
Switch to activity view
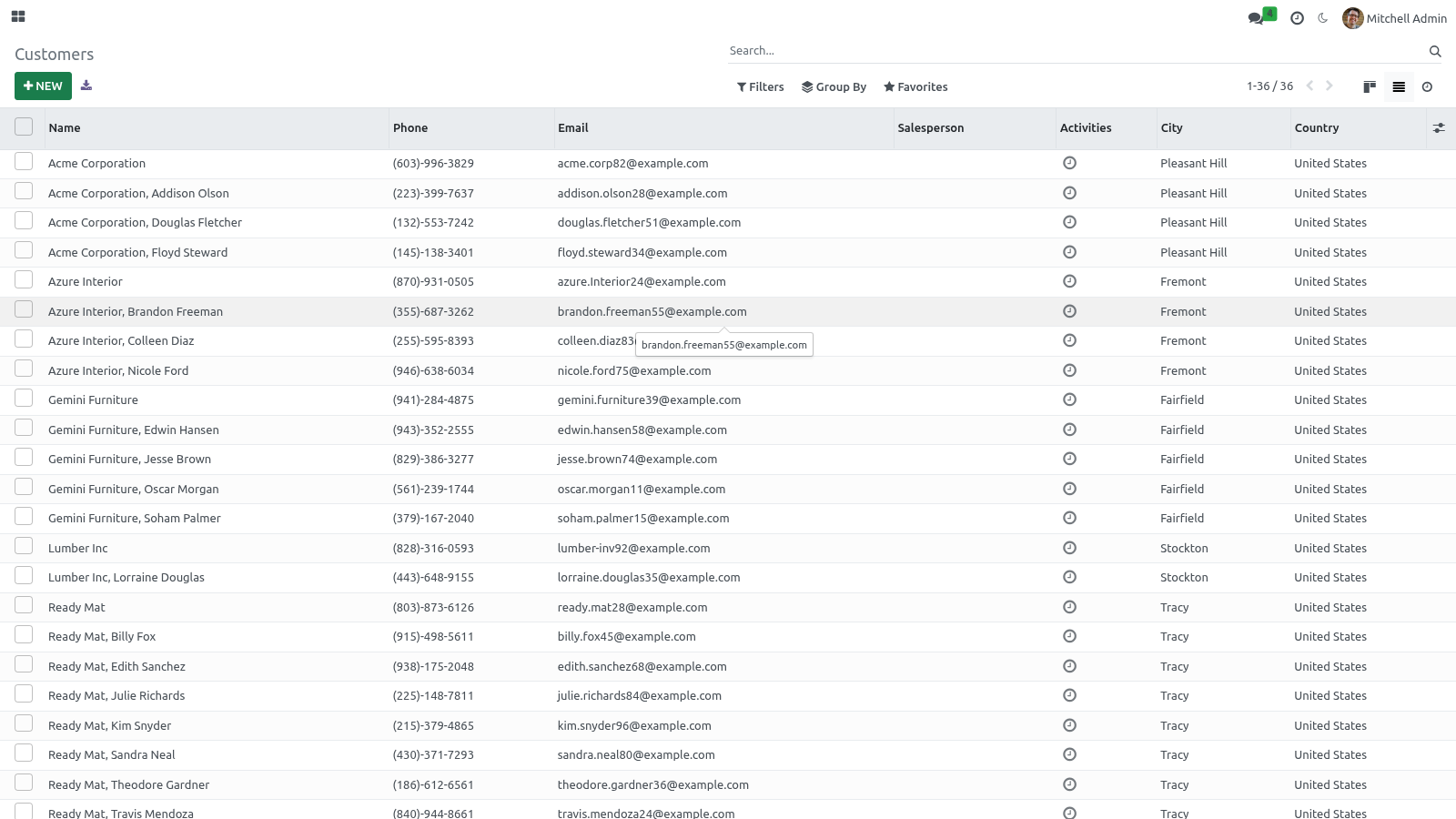[x=1427, y=87]
